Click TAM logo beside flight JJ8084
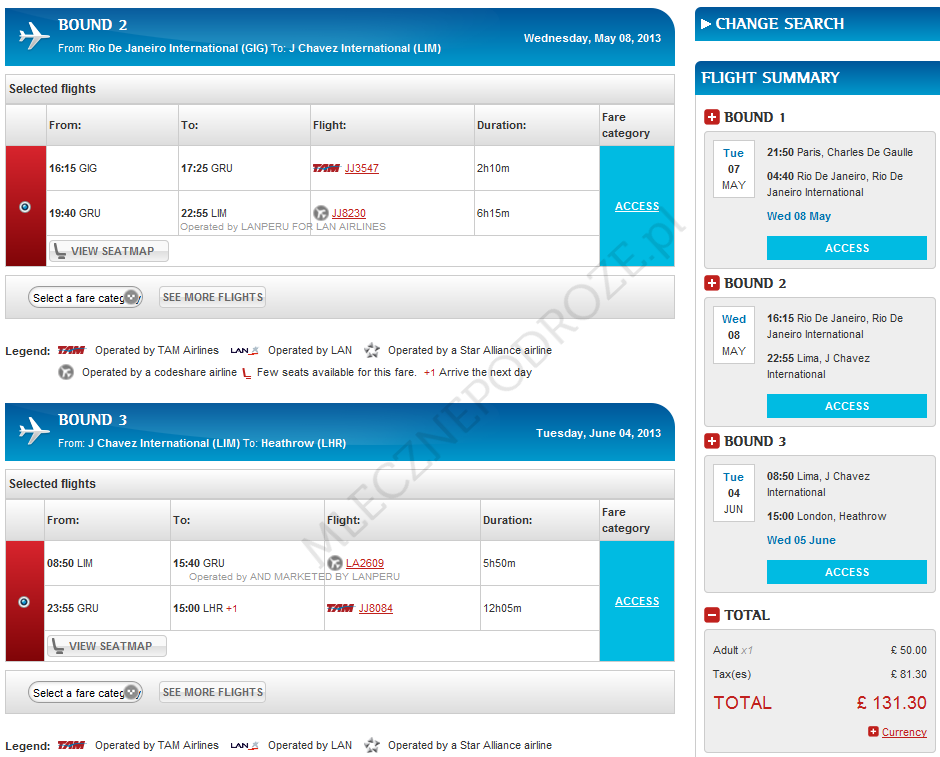 [340, 608]
